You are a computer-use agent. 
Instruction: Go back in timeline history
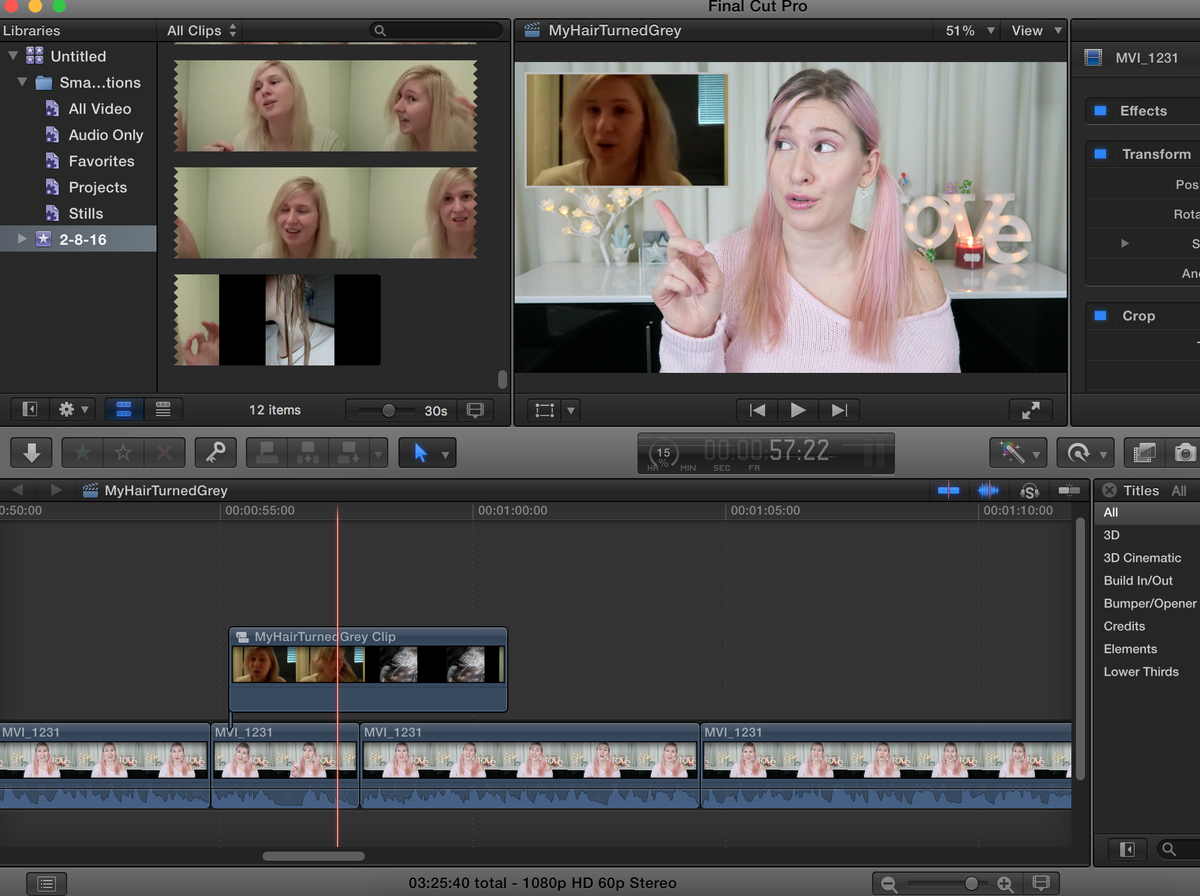pos(17,490)
